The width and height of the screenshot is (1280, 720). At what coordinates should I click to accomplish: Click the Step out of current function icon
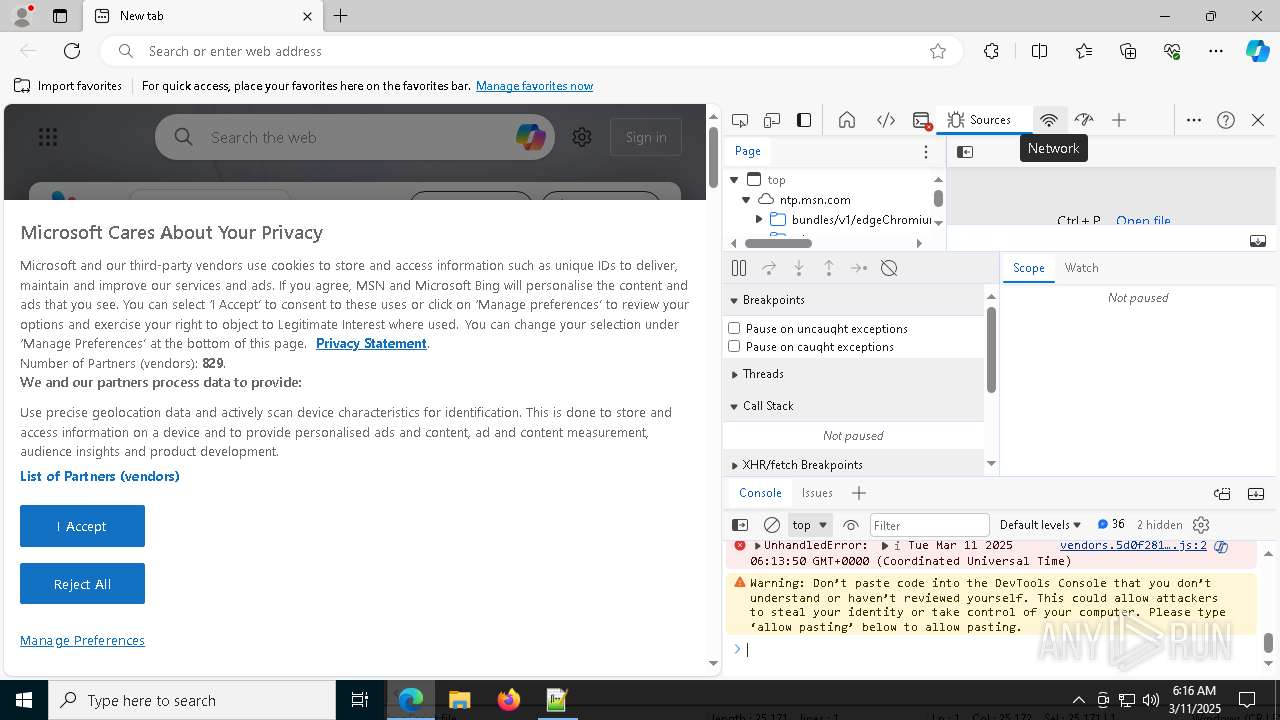(x=829, y=268)
